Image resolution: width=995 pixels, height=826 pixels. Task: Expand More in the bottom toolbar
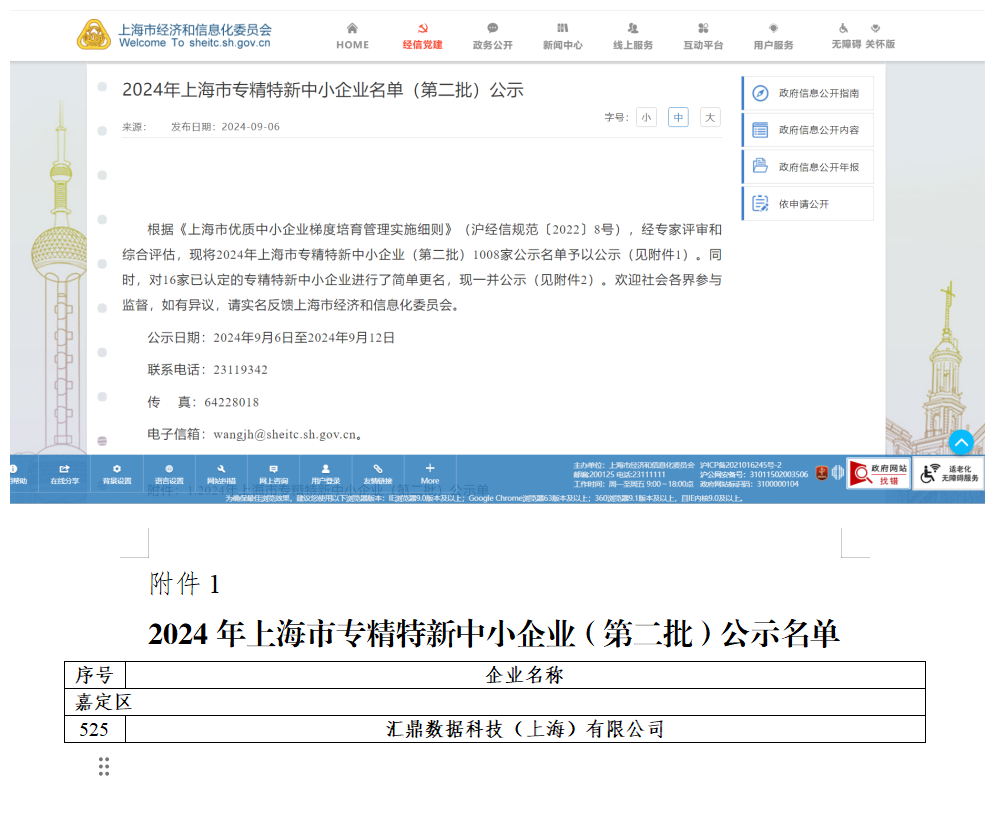(430, 474)
